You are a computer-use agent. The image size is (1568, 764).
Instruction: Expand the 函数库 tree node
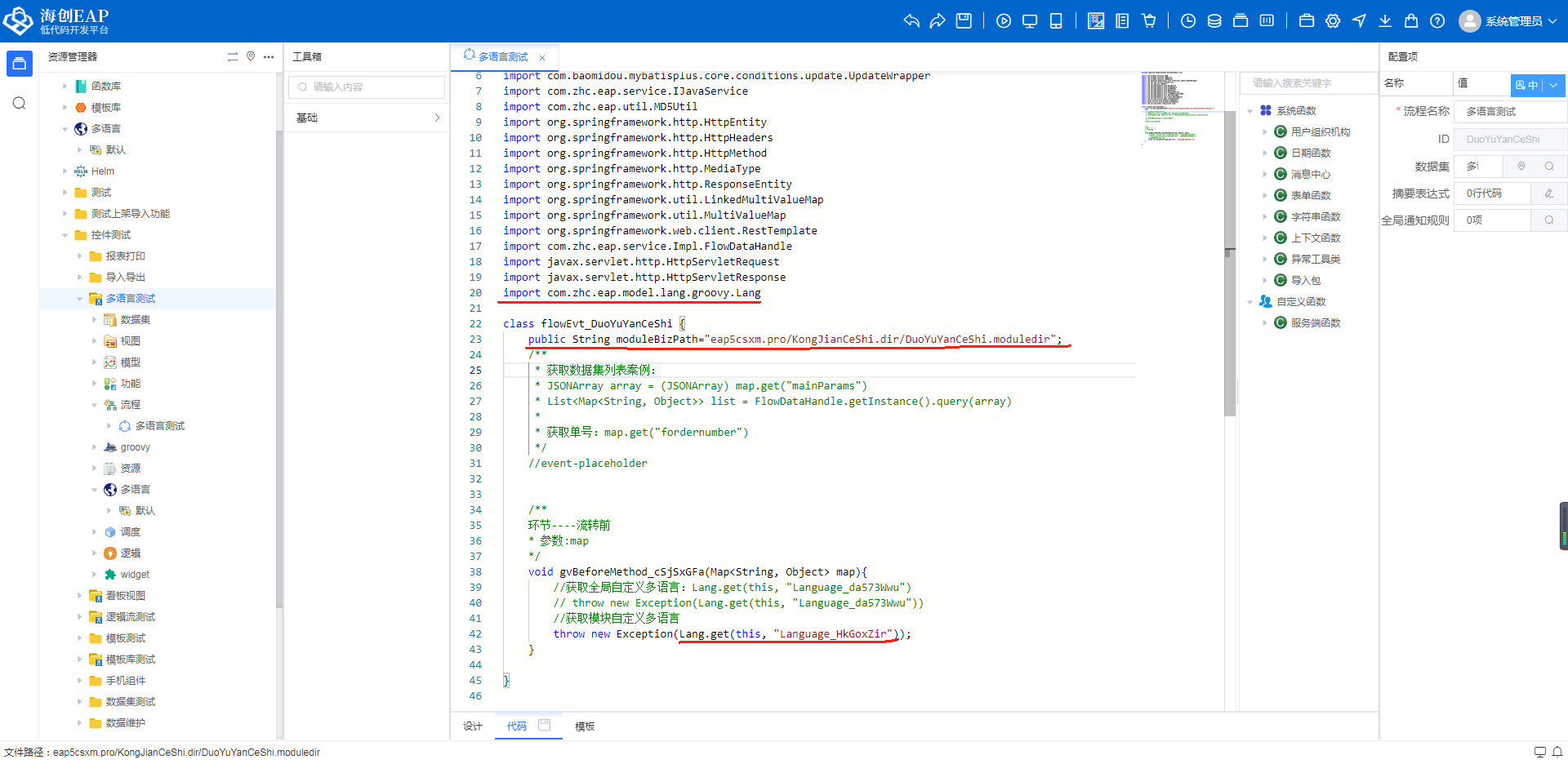coord(65,87)
